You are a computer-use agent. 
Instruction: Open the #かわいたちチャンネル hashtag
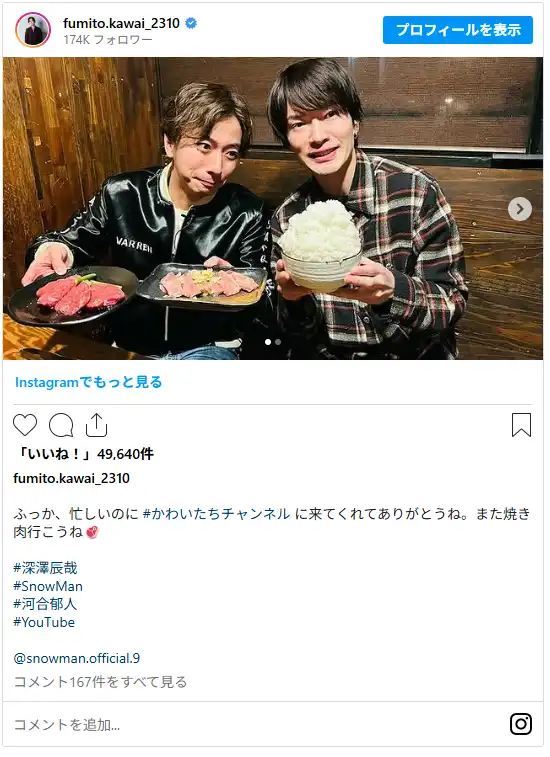click(216, 514)
